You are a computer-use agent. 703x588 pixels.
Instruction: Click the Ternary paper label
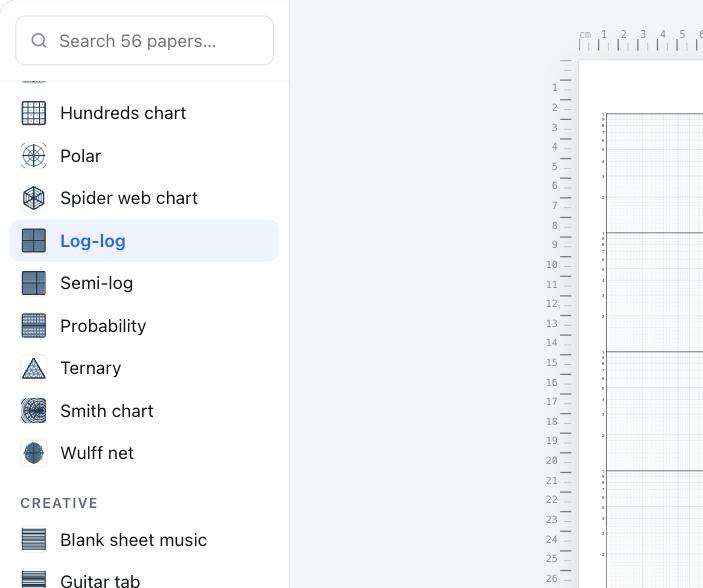click(91, 368)
